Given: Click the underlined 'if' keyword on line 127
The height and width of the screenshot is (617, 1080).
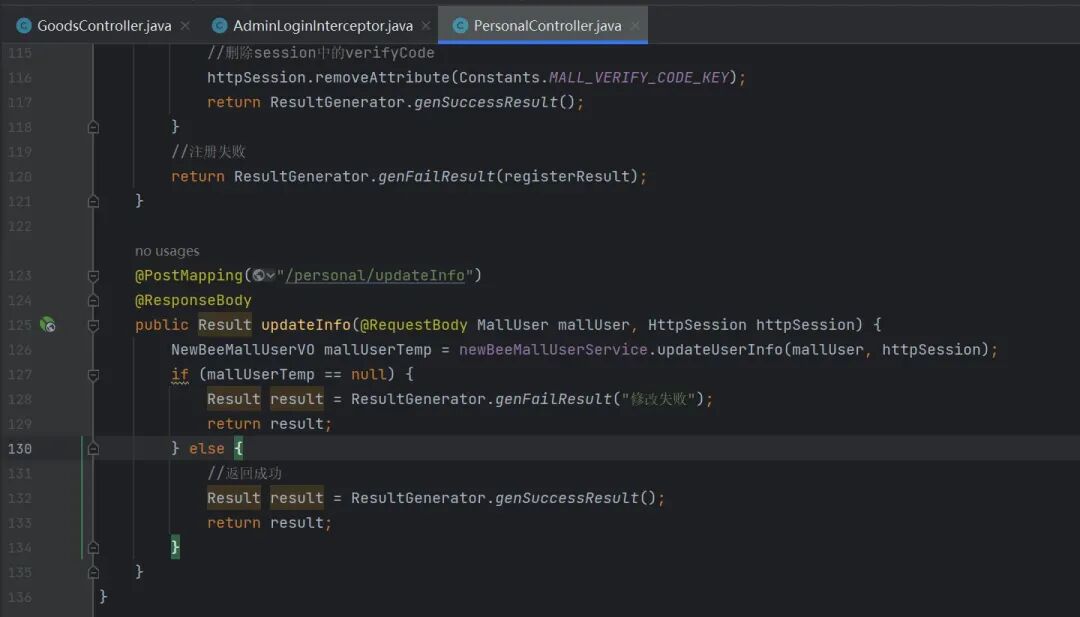Looking at the screenshot, I should pos(180,375).
